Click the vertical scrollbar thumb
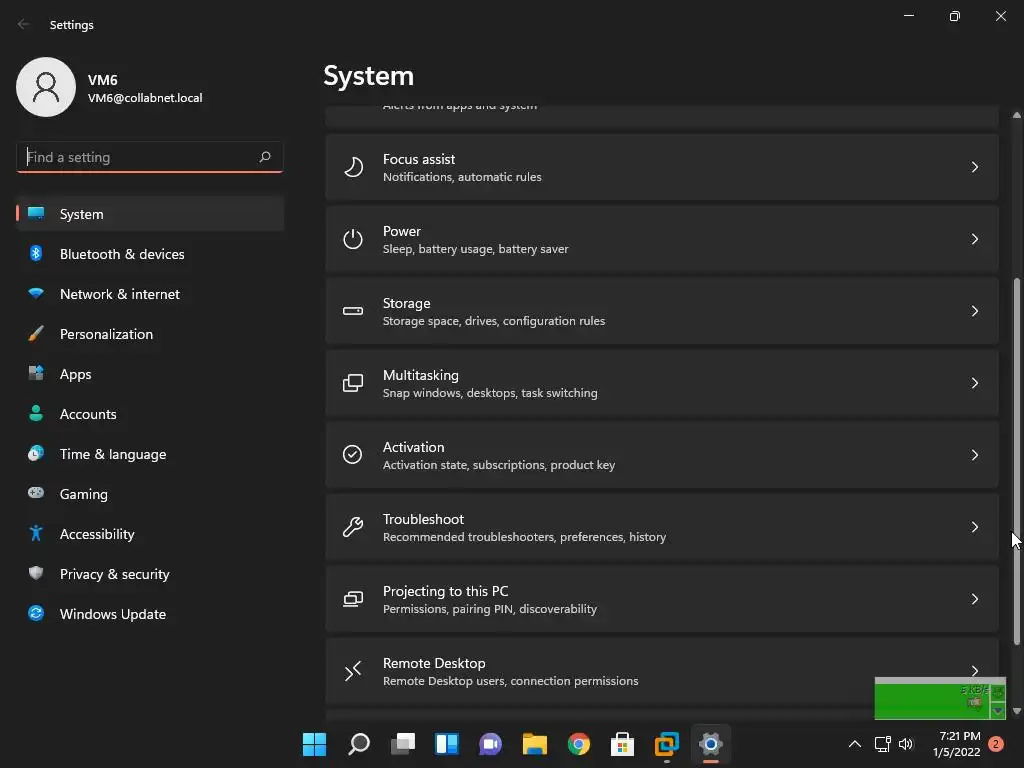Screen dimensions: 1024x768 (x=1016, y=462)
